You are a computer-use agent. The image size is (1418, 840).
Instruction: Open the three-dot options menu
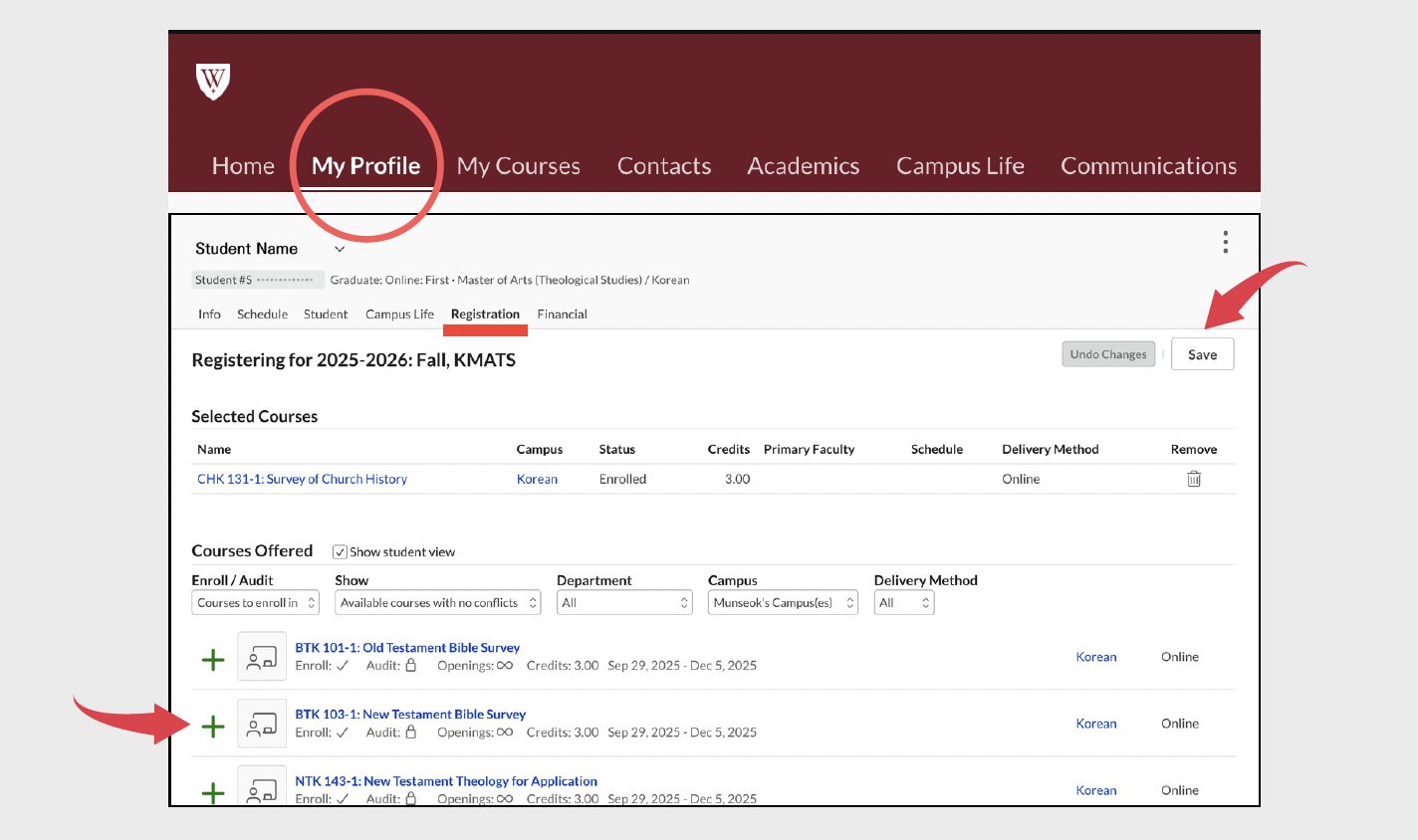point(1225,242)
